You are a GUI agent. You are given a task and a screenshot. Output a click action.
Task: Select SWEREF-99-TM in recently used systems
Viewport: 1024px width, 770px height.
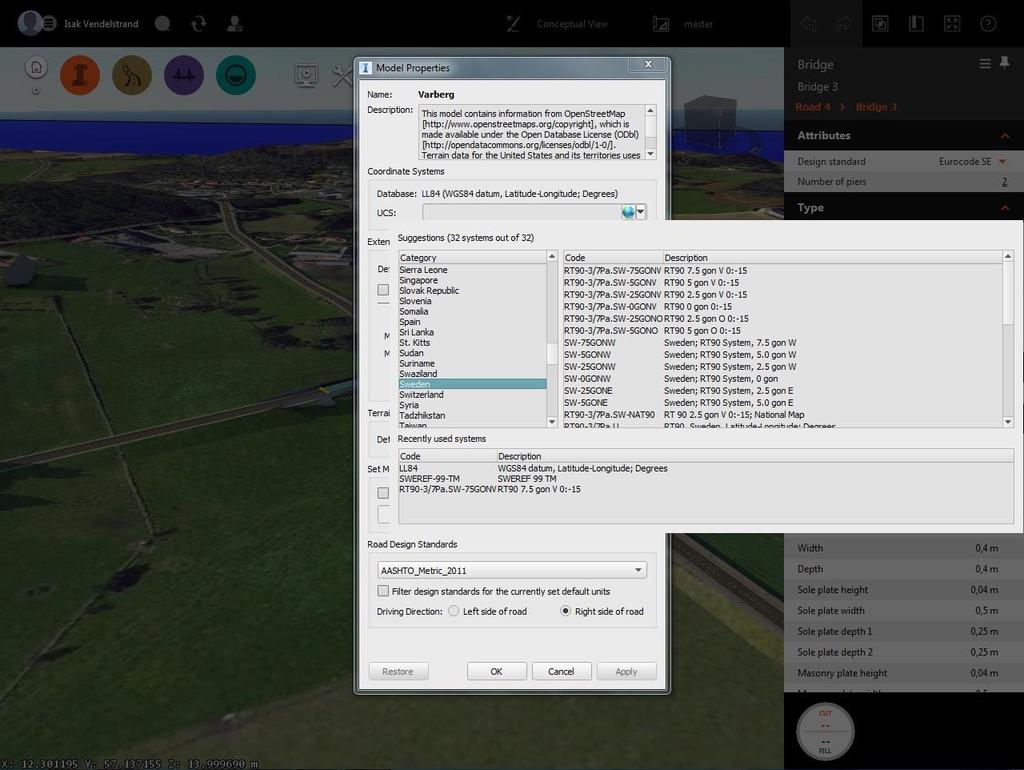tap(705, 479)
